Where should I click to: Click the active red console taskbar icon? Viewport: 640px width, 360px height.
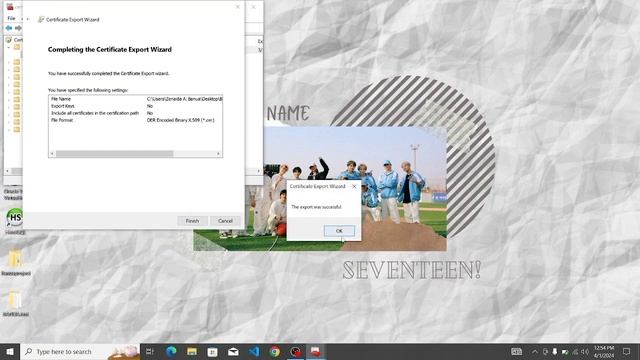[x=316, y=351]
